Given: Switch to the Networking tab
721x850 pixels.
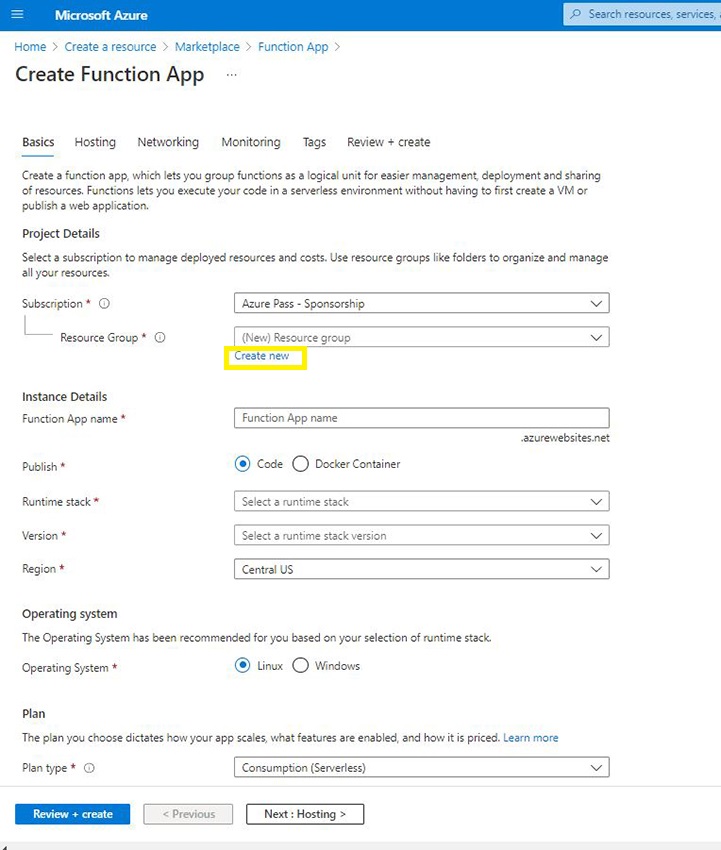Looking at the screenshot, I should 168,142.
